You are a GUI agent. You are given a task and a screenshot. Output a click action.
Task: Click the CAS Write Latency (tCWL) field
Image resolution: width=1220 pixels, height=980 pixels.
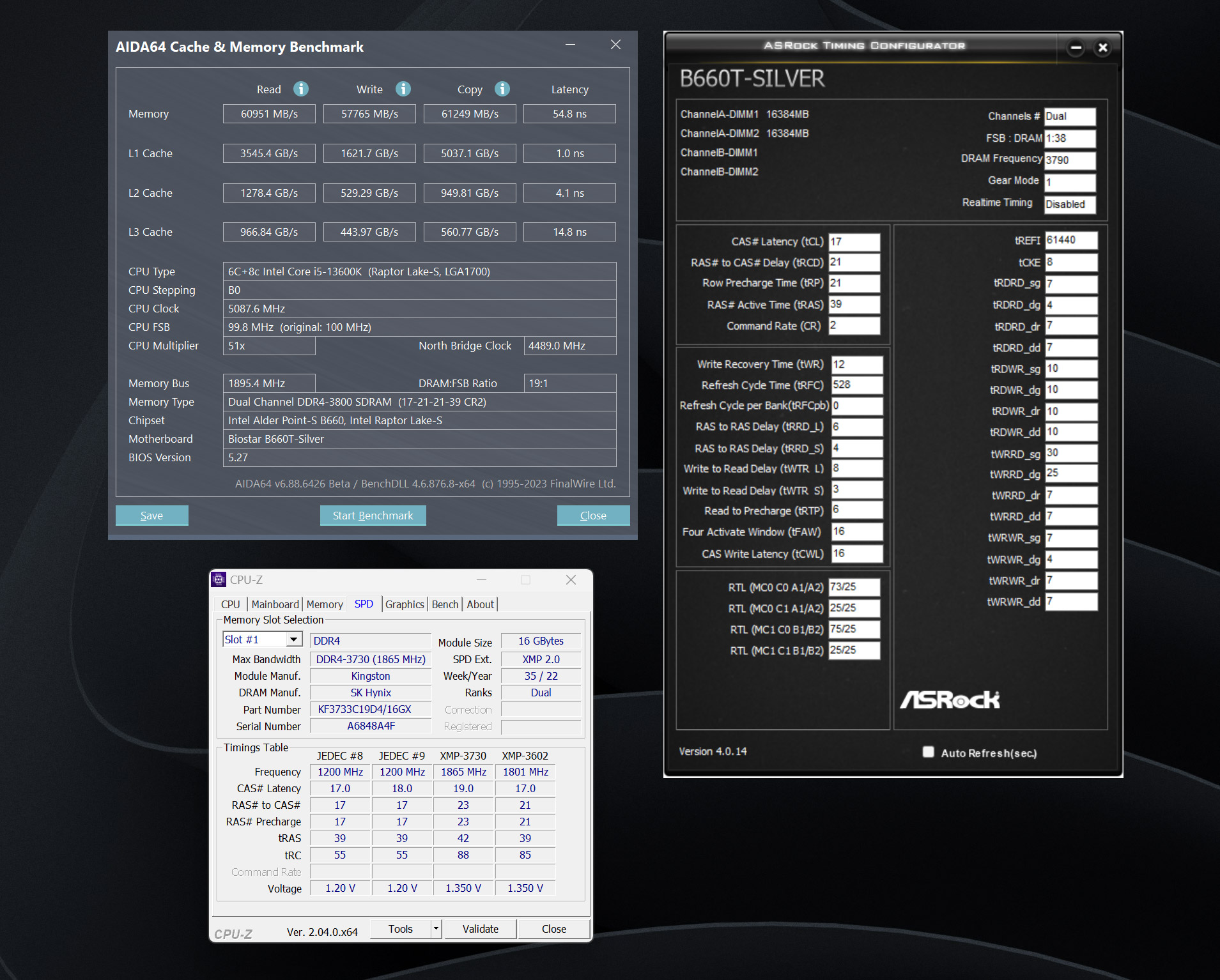[x=857, y=554]
